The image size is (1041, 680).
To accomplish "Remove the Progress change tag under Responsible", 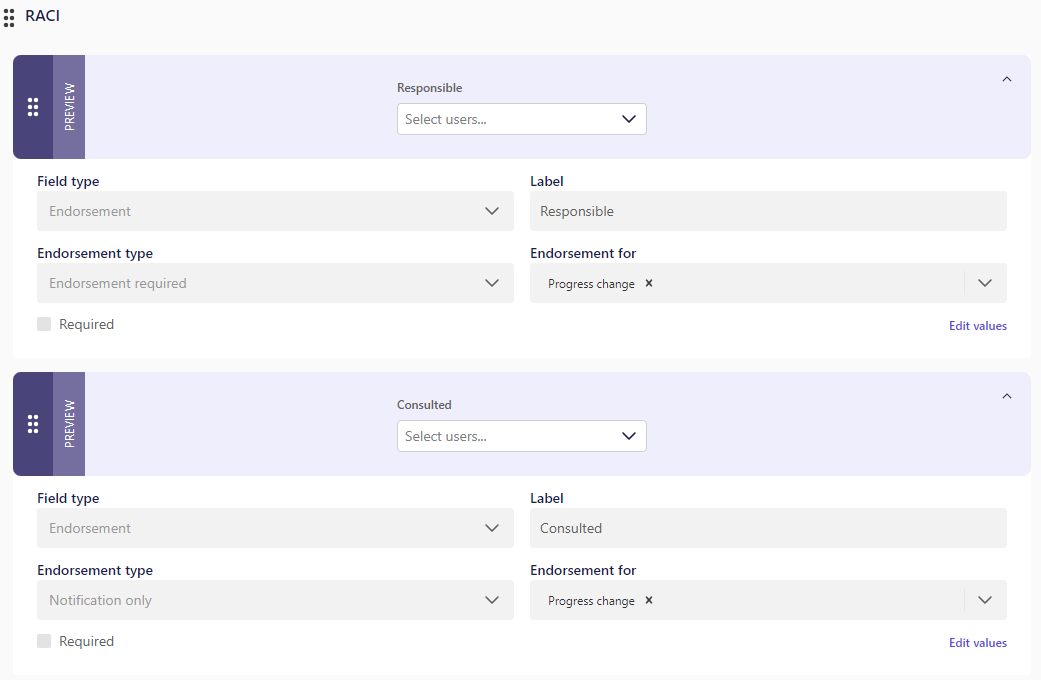I will coord(648,283).
